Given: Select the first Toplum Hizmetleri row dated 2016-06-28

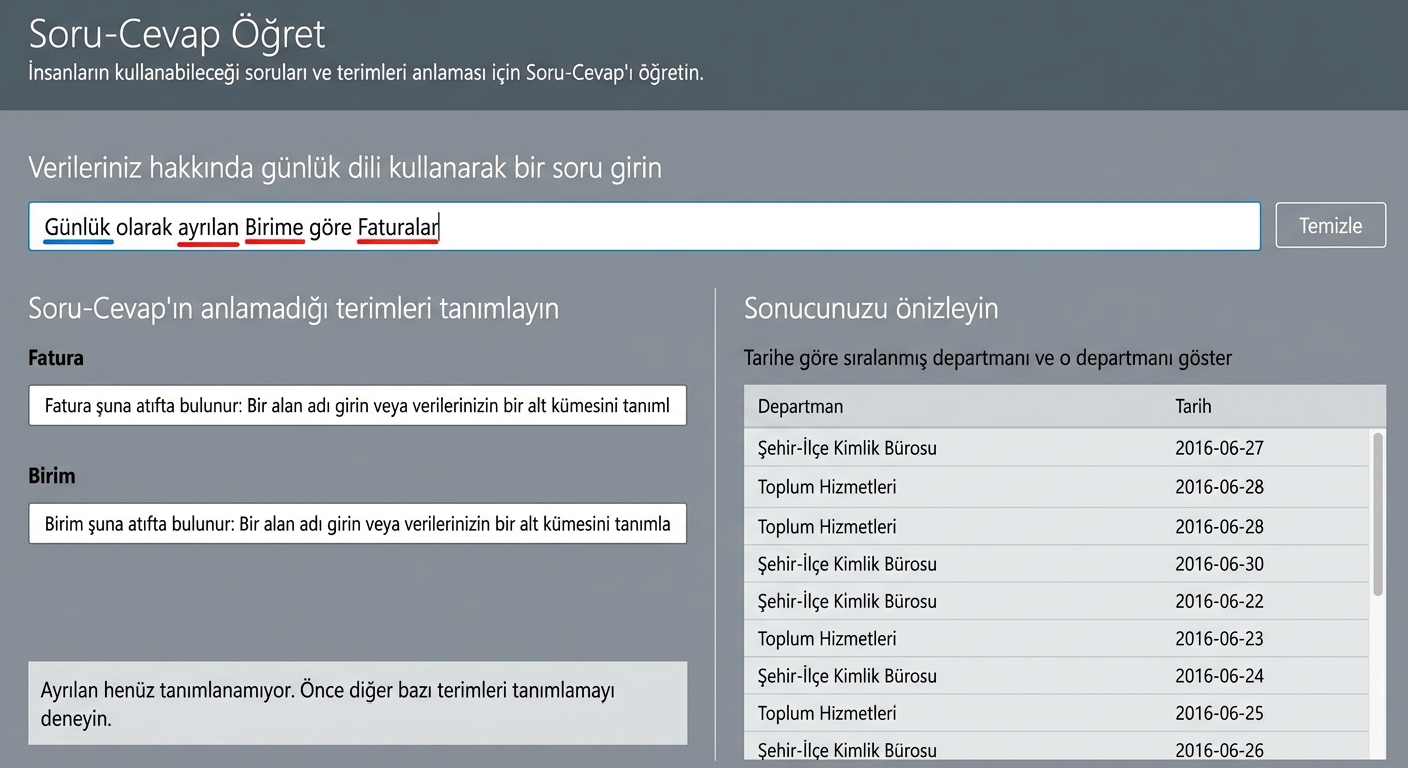Looking at the screenshot, I should [1000, 487].
